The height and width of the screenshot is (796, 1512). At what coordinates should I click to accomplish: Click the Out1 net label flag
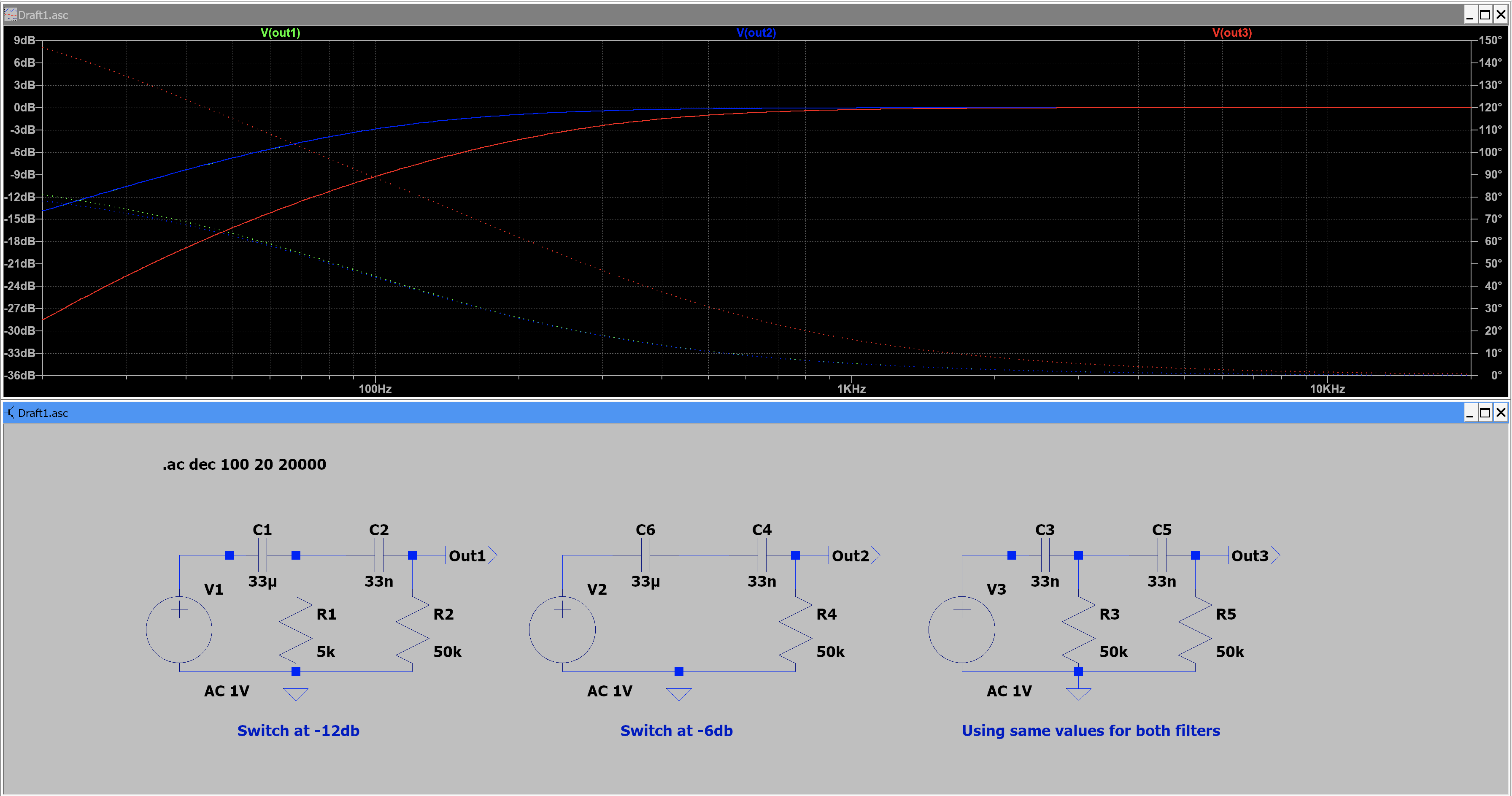[x=471, y=555]
